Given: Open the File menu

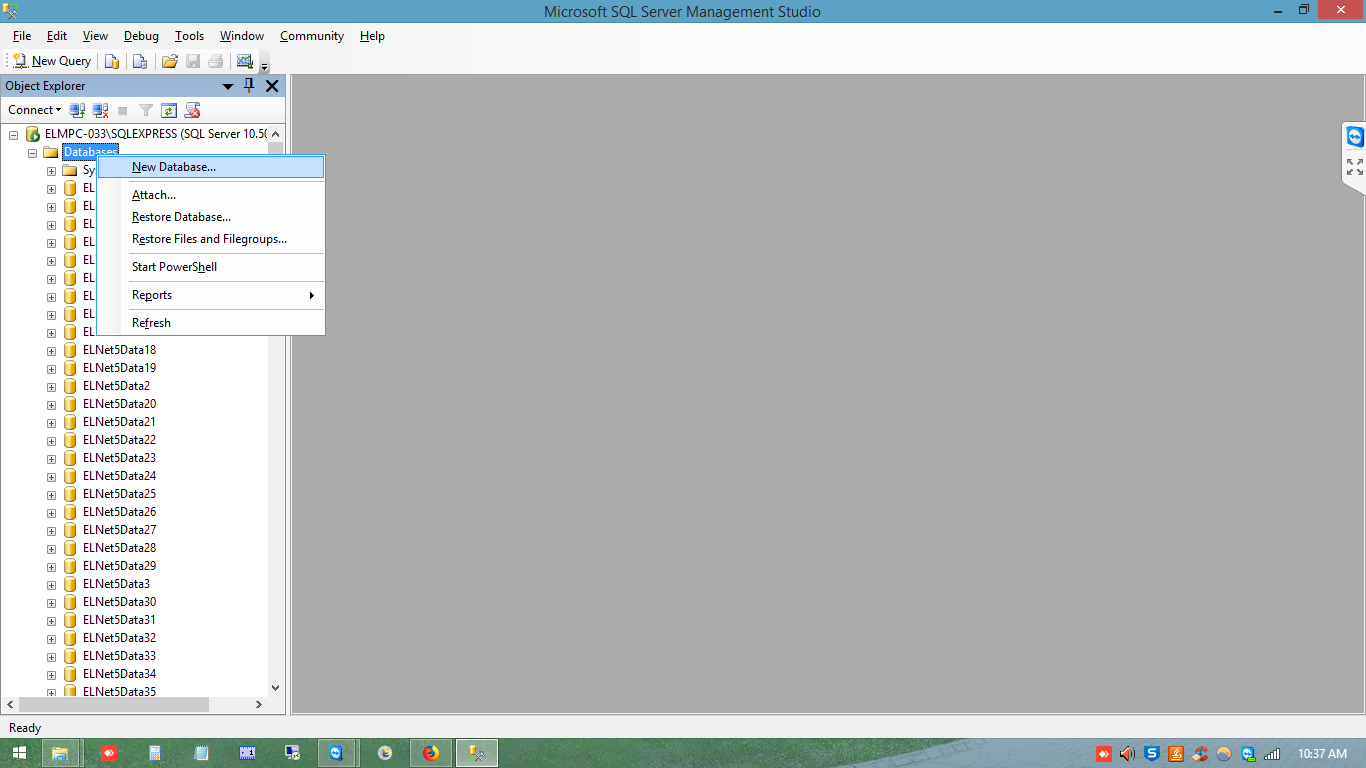Looking at the screenshot, I should click(22, 36).
